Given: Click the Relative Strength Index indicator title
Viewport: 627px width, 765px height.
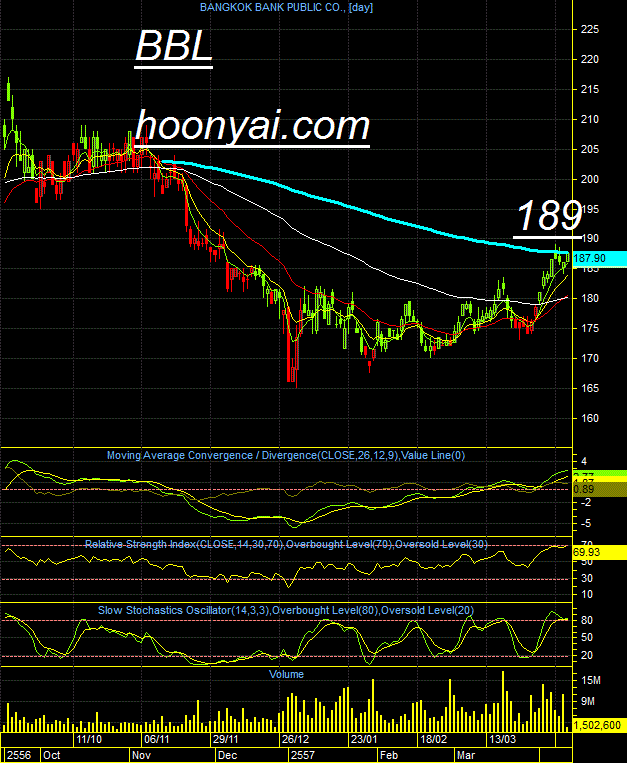Looking at the screenshot, I should click(286, 544).
